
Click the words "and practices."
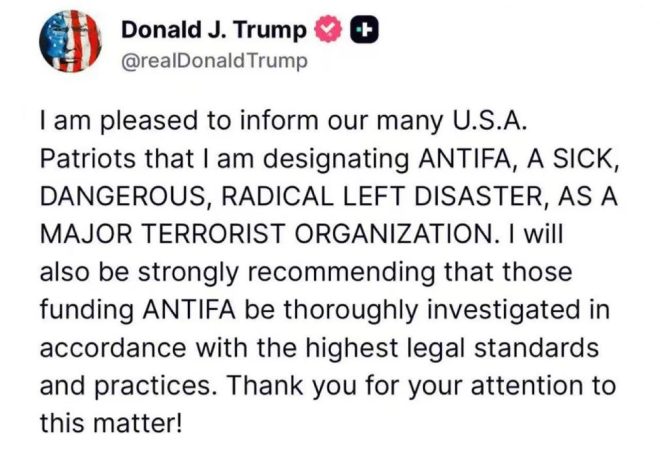coord(129,386)
